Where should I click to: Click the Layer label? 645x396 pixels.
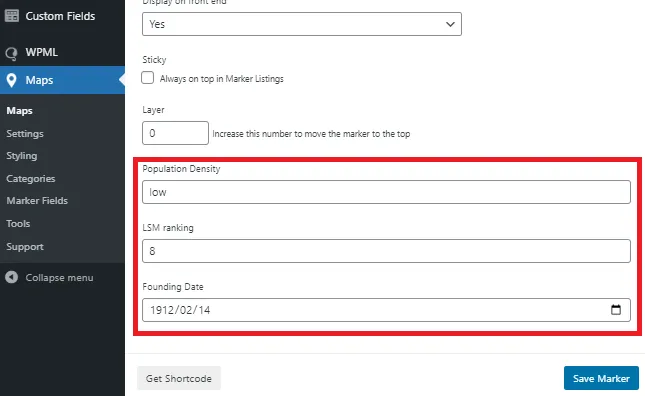coord(153,110)
